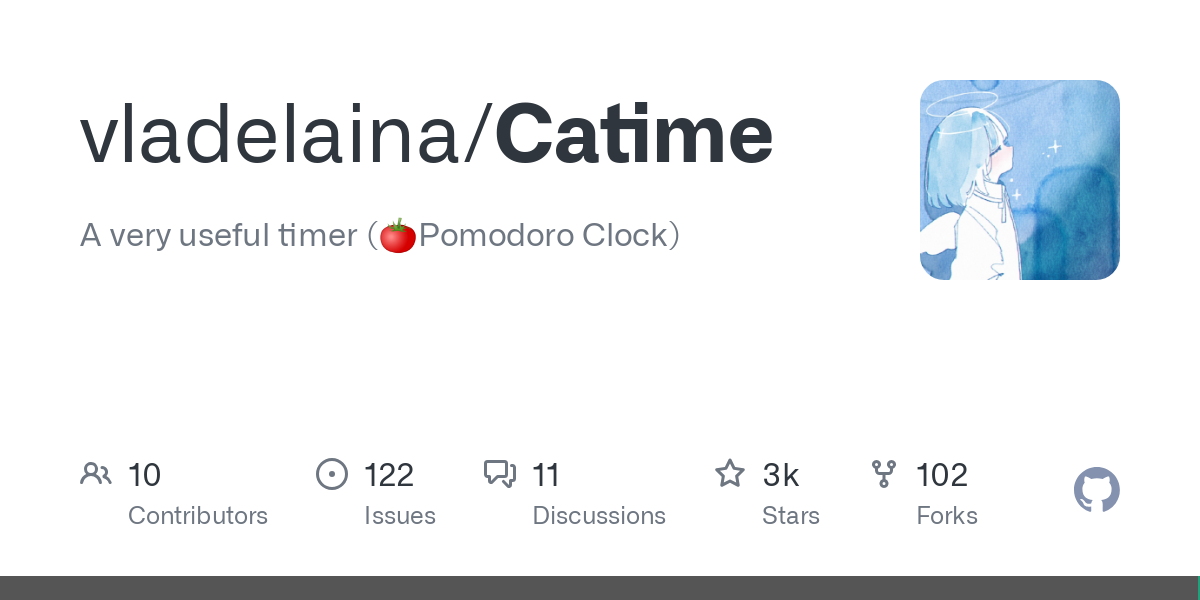Go to the Discussions label
This screenshot has width=1200, height=600.
[599, 516]
